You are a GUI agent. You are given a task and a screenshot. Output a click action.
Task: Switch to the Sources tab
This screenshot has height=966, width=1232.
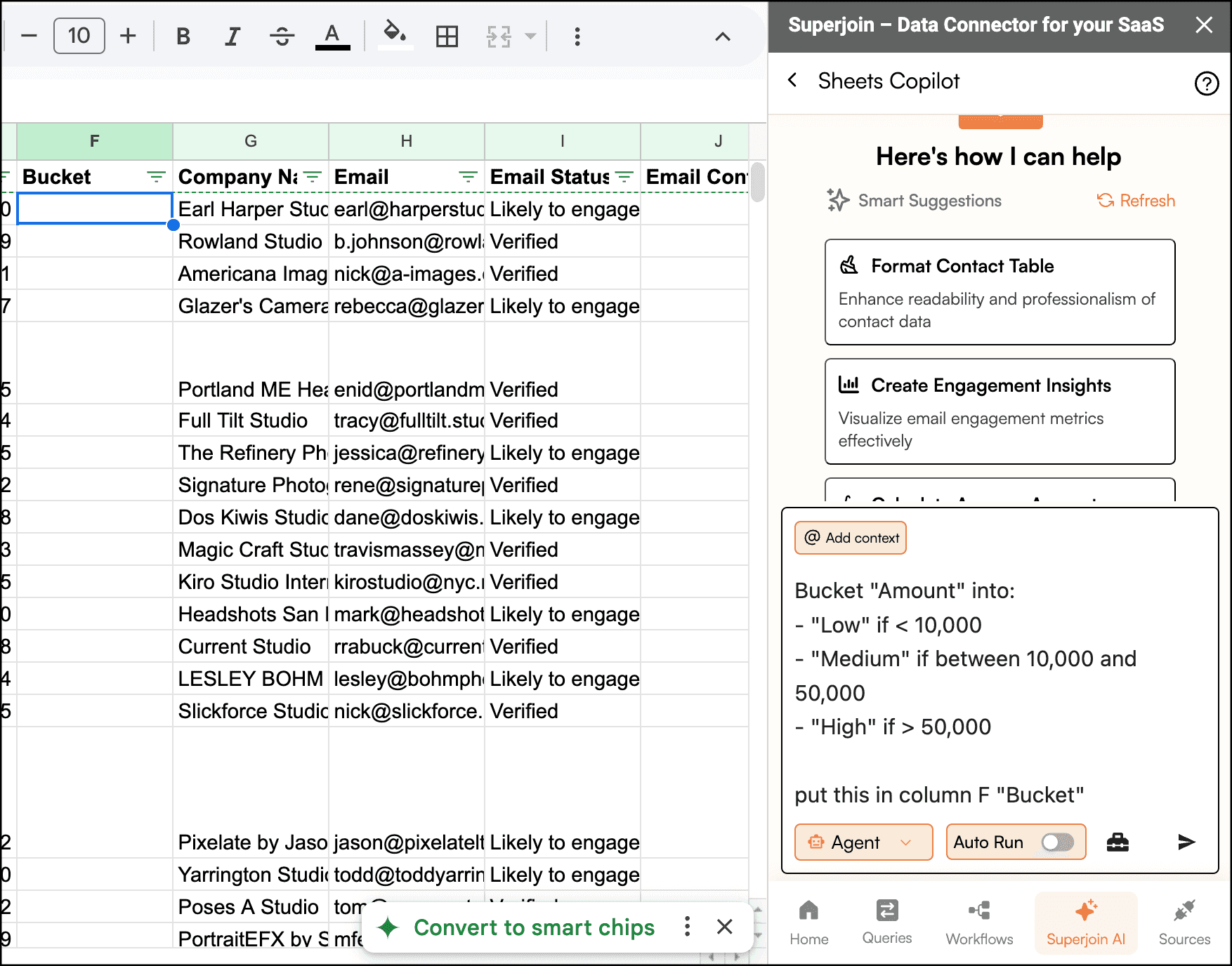(1184, 922)
